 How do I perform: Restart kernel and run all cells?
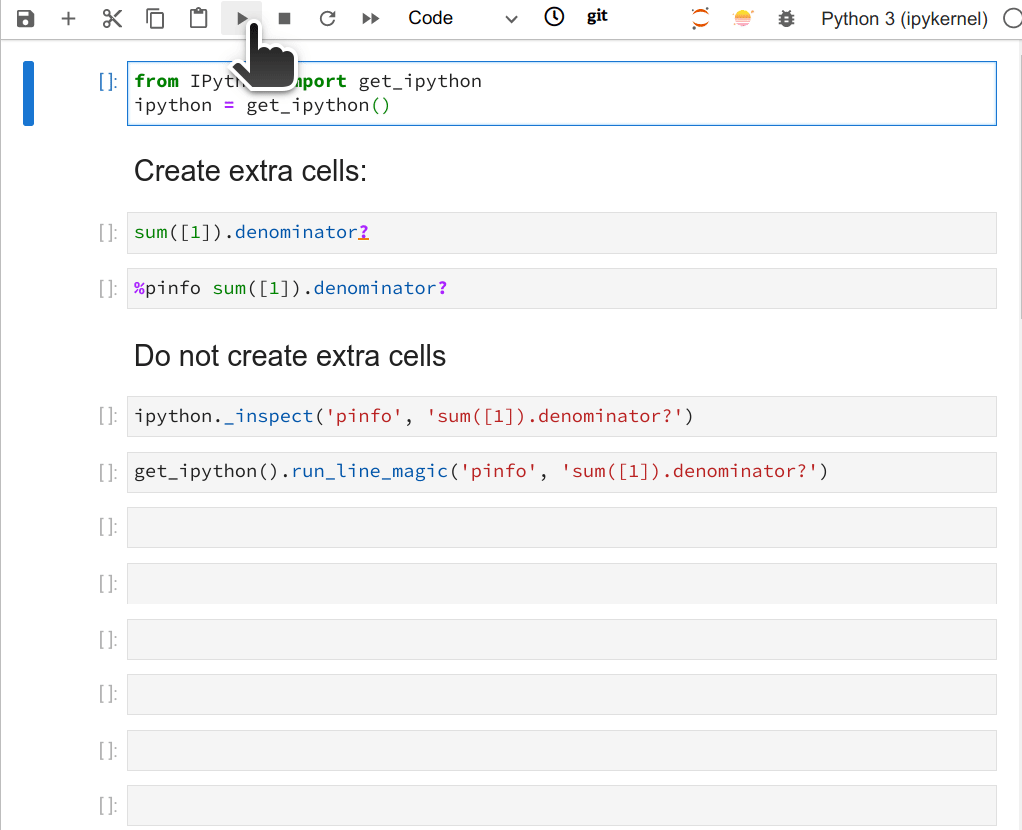[370, 18]
